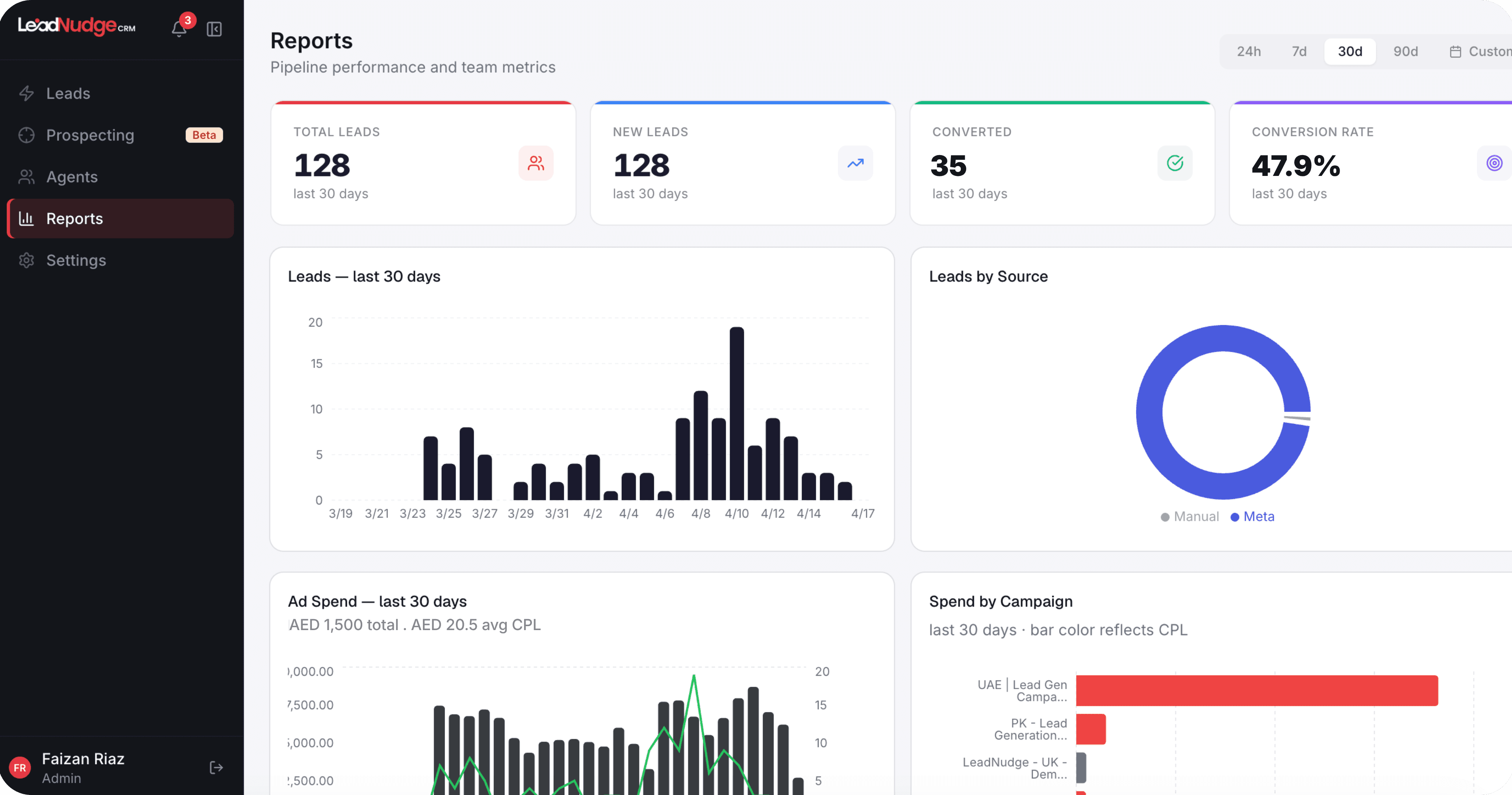
Task: Click the FR user avatar
Action: [20, 767]
